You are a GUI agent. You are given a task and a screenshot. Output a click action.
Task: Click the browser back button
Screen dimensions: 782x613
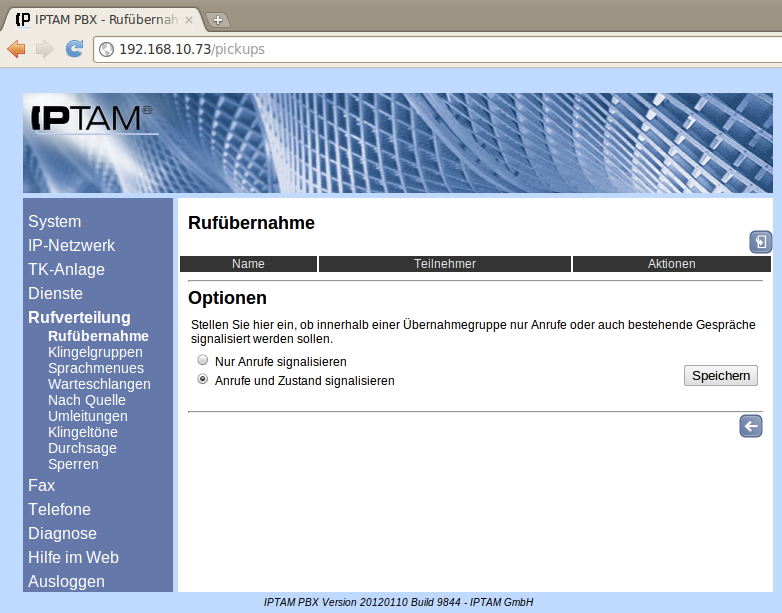pos(16,49)
